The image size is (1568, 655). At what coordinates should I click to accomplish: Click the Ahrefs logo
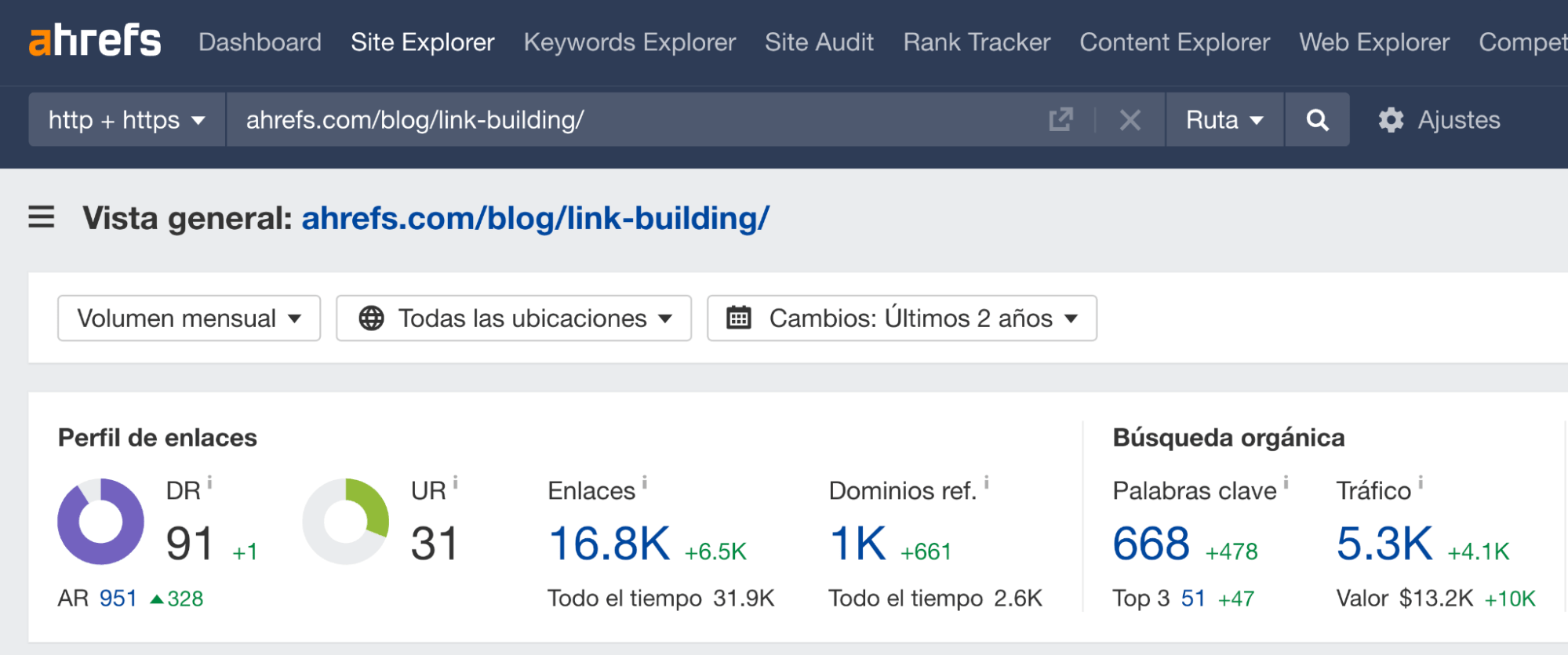coord(95,41)
